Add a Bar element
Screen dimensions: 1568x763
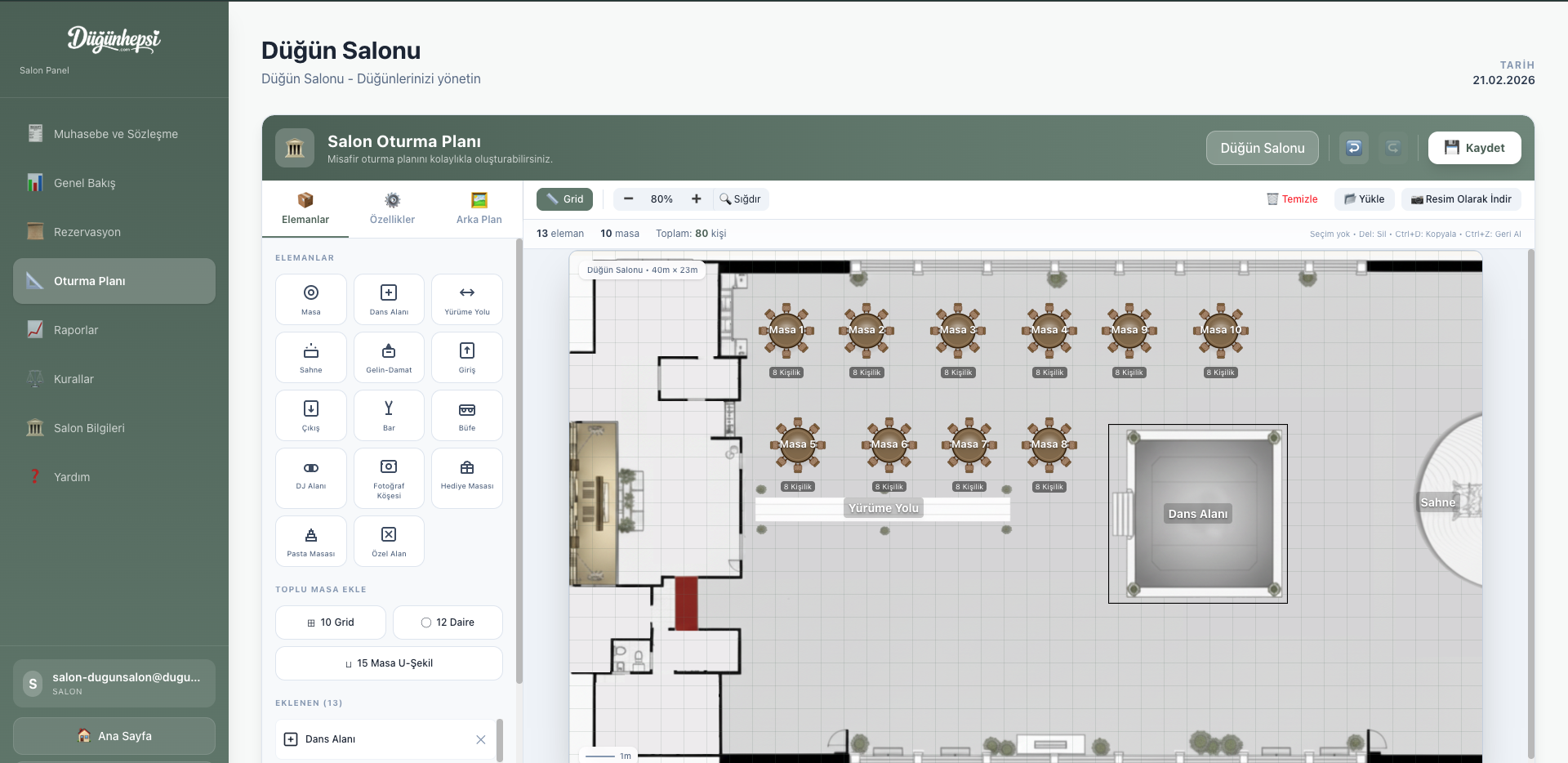(389, 415)
